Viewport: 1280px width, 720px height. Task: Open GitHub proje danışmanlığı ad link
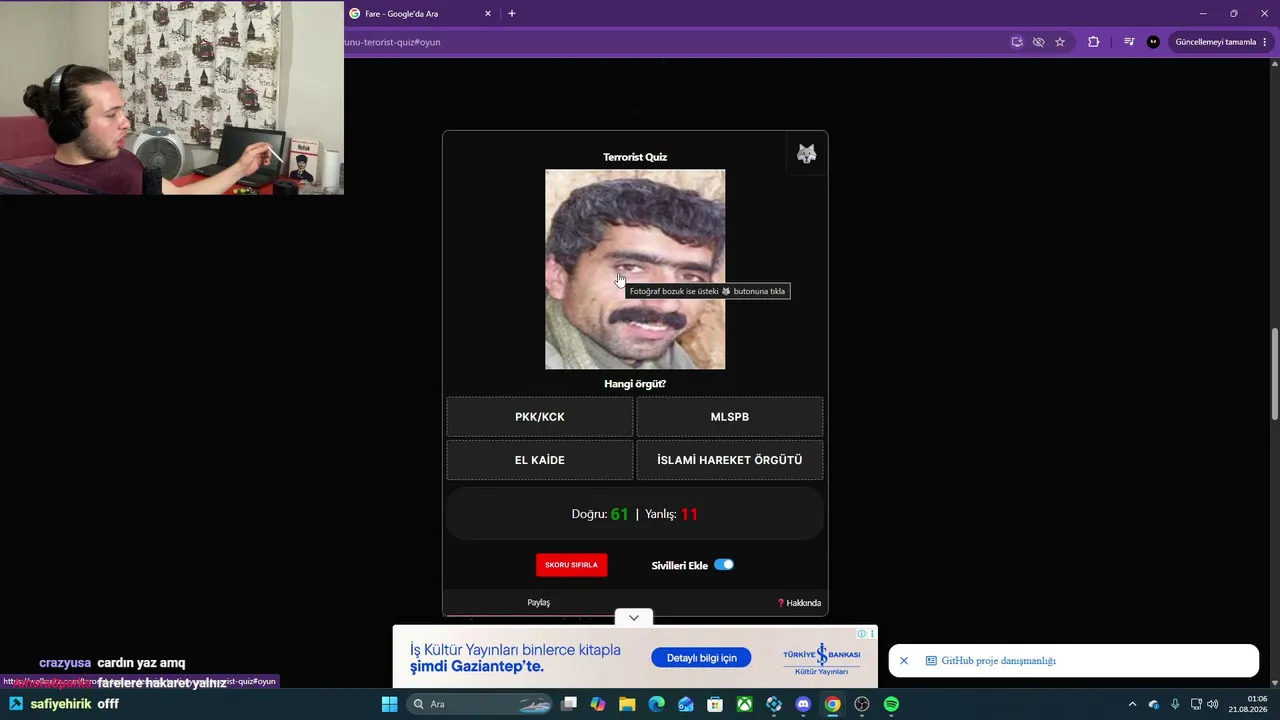[998, 661]
